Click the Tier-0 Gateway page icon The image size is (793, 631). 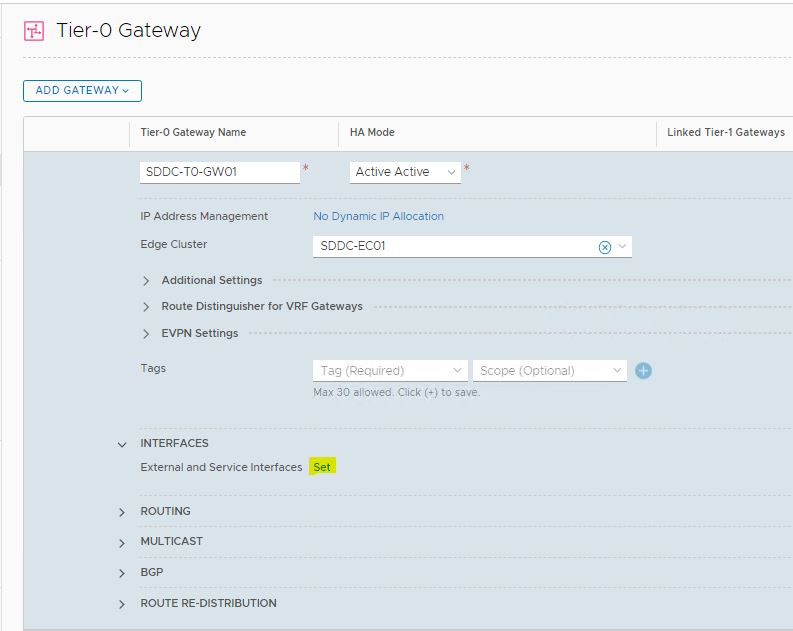34,31
